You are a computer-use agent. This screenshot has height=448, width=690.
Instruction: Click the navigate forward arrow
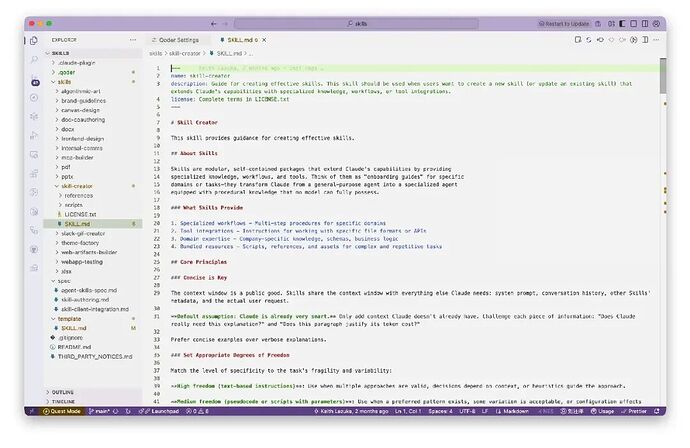click(225, 23)
